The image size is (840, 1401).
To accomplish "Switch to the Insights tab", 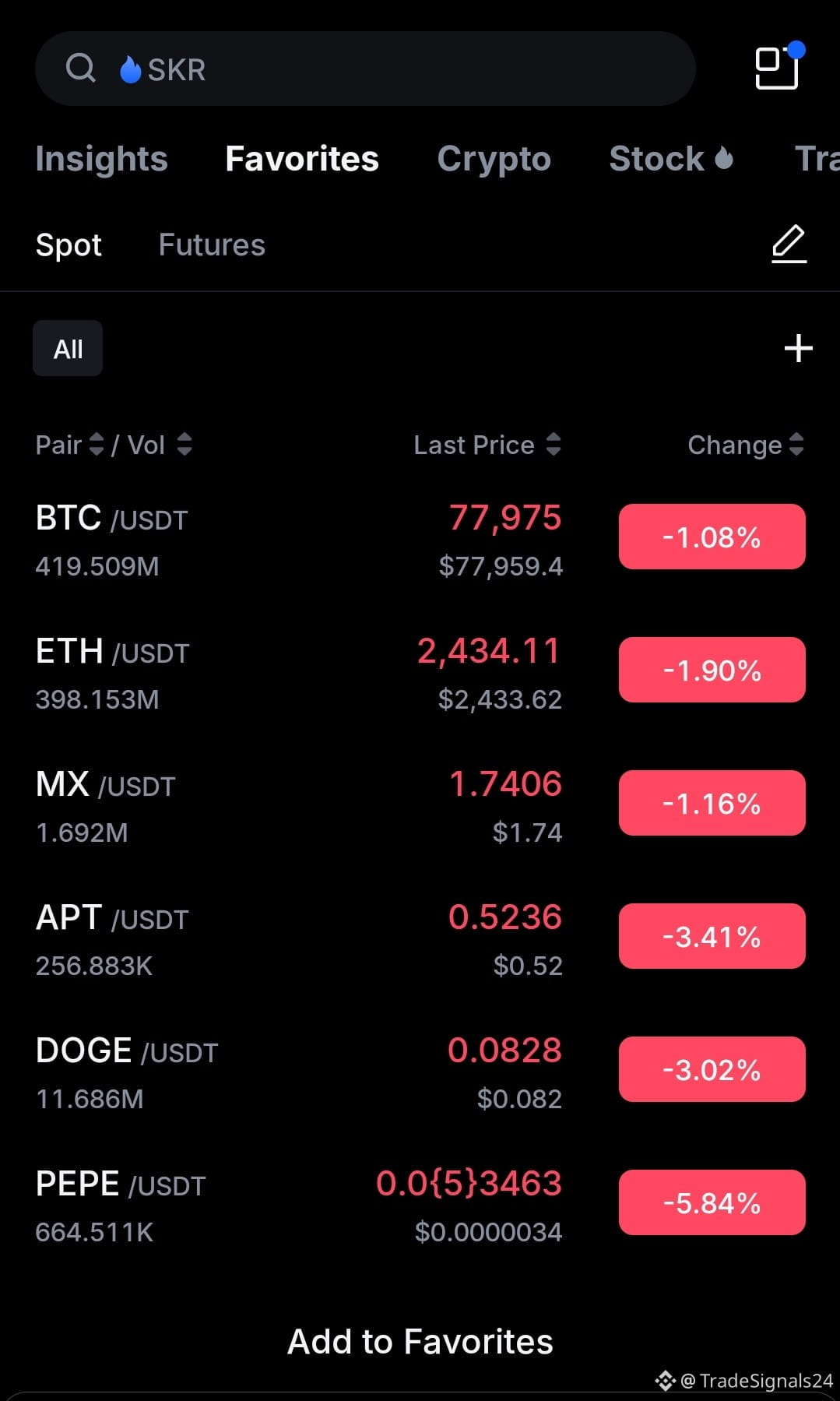I will coord(101,159).
